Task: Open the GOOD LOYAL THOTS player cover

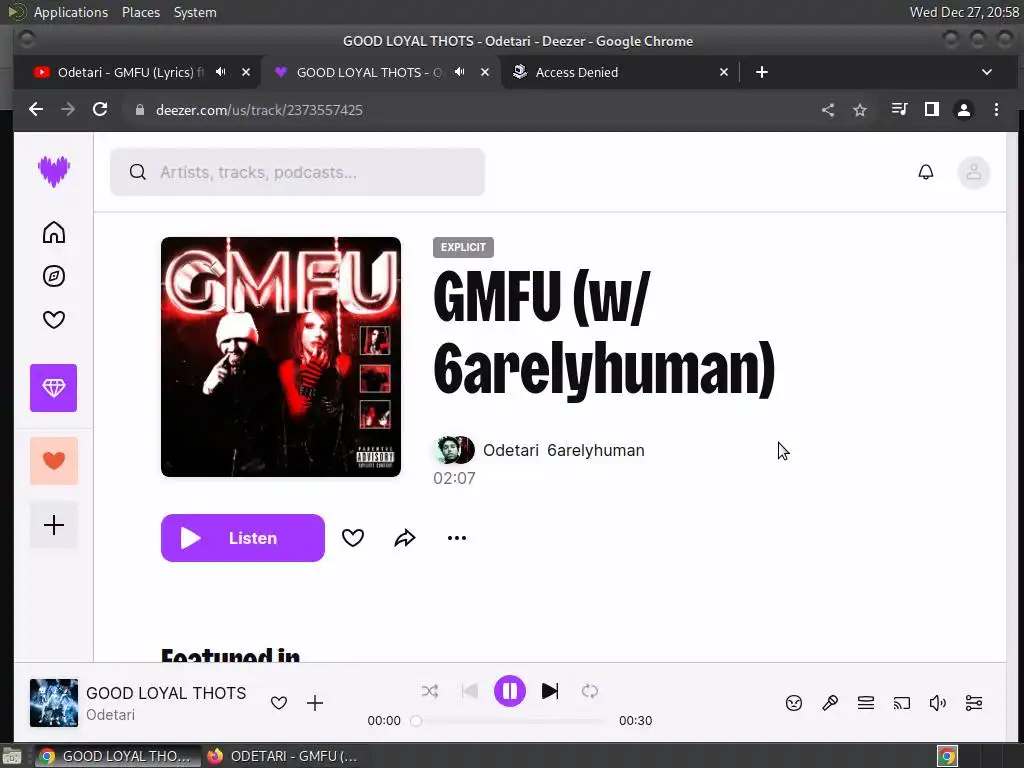Action: click(x=54, y=703)
